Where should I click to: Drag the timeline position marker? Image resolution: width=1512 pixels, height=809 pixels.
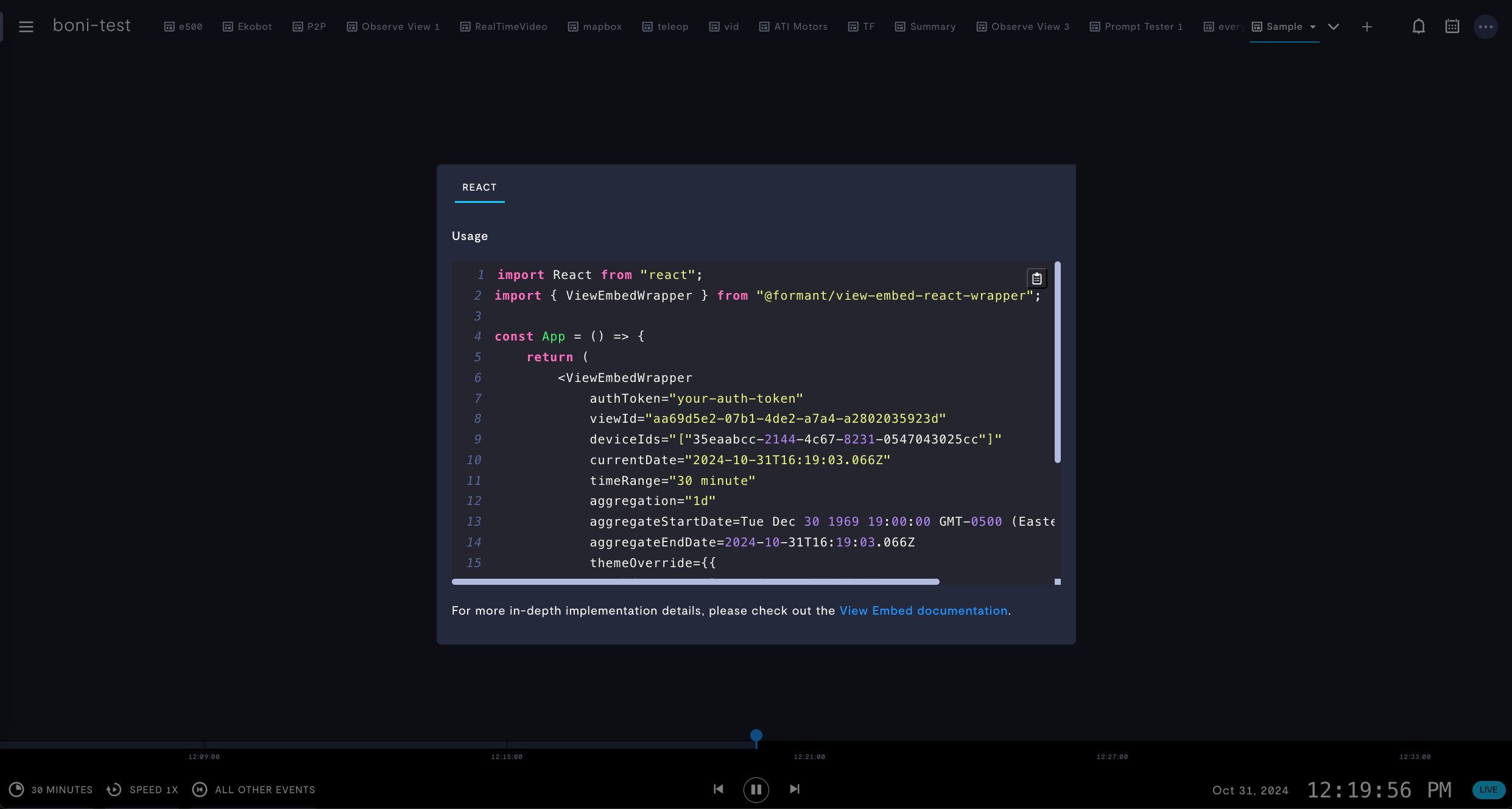(x=756, y=736)
